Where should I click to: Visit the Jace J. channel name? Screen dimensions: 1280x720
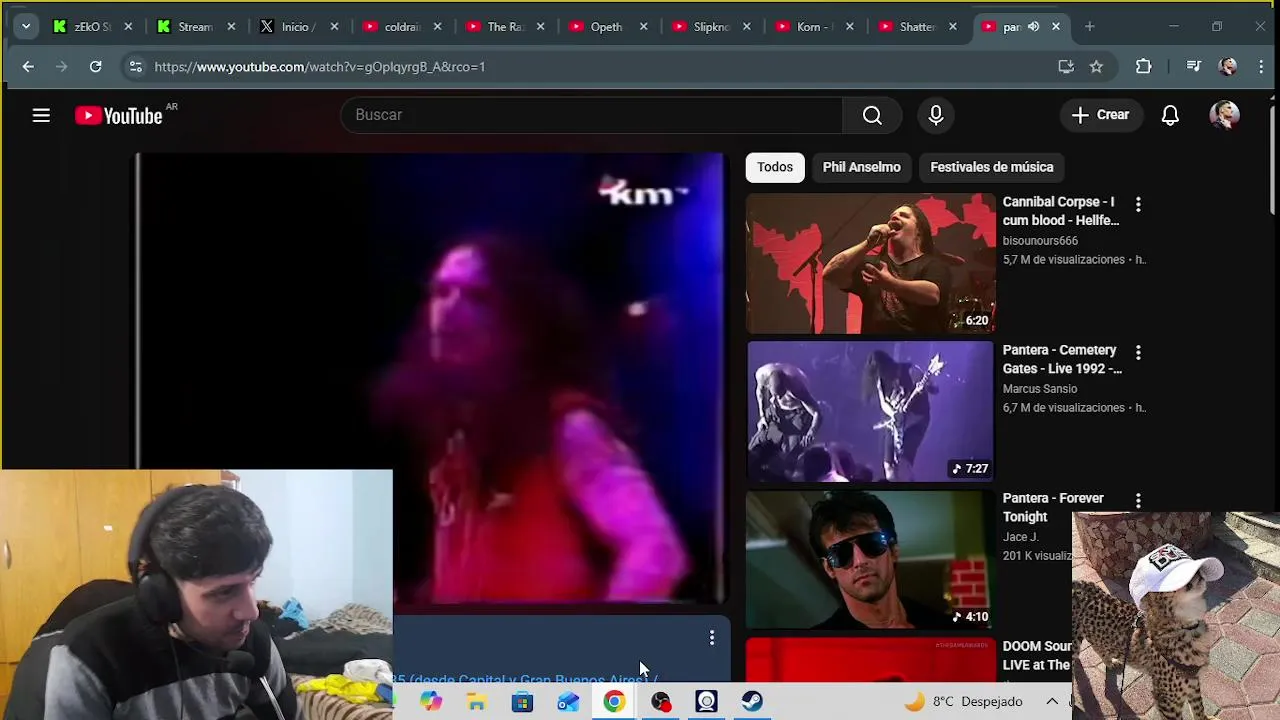[x=1021, y=537]
